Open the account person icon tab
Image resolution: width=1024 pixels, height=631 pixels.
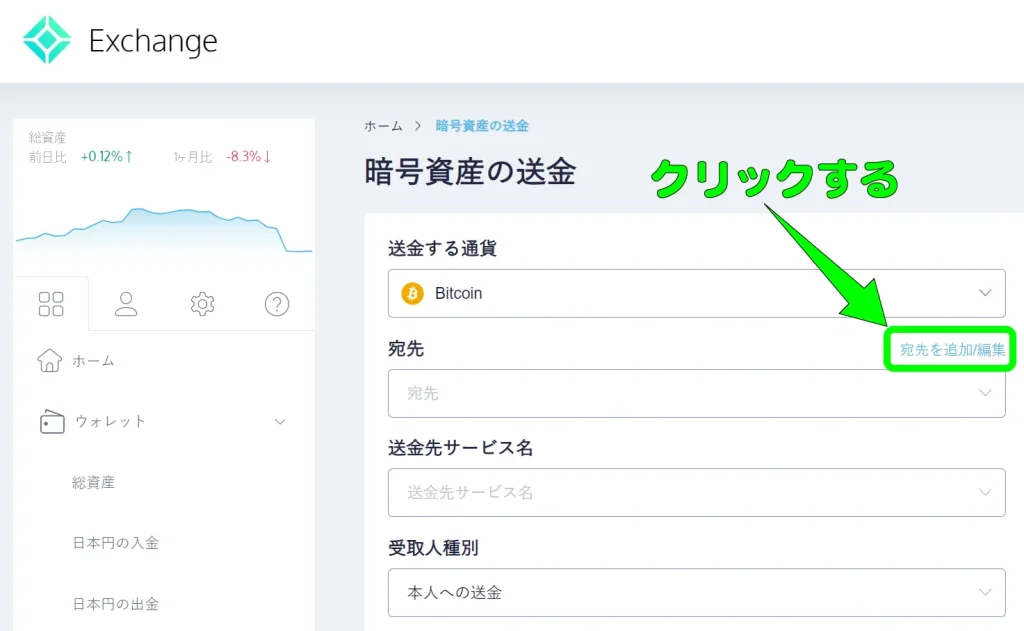(126, 304)
